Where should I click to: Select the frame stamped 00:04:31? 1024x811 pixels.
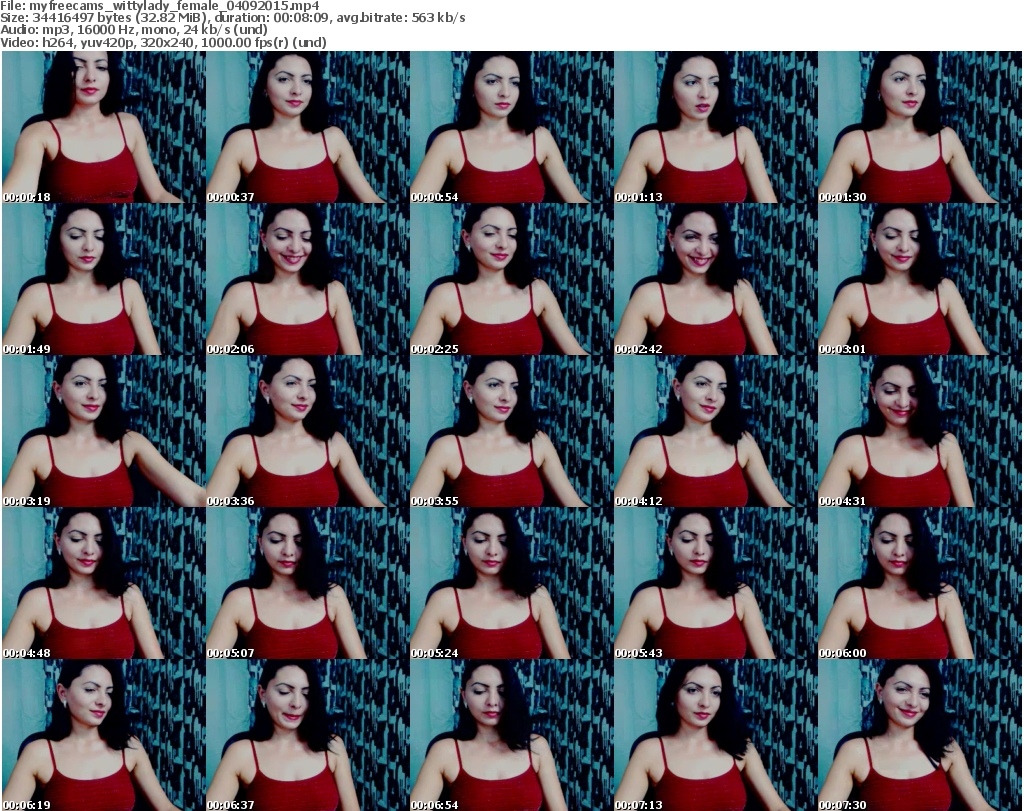[x=920, y=432]
